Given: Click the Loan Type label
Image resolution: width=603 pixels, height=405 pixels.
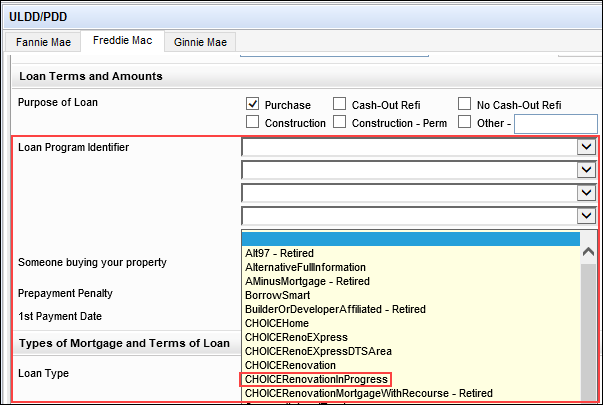Looking at the screenshot, I should pos(43,373).
